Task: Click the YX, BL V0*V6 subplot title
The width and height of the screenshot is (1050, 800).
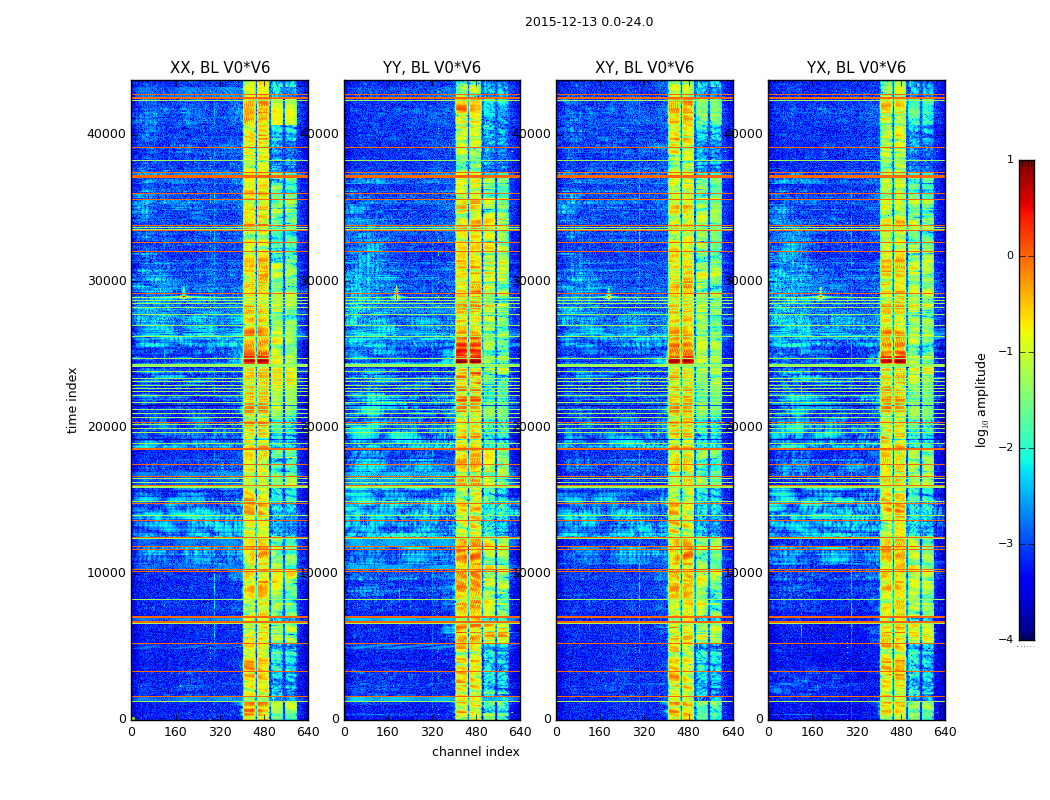Action: click(x=856, y=68)
